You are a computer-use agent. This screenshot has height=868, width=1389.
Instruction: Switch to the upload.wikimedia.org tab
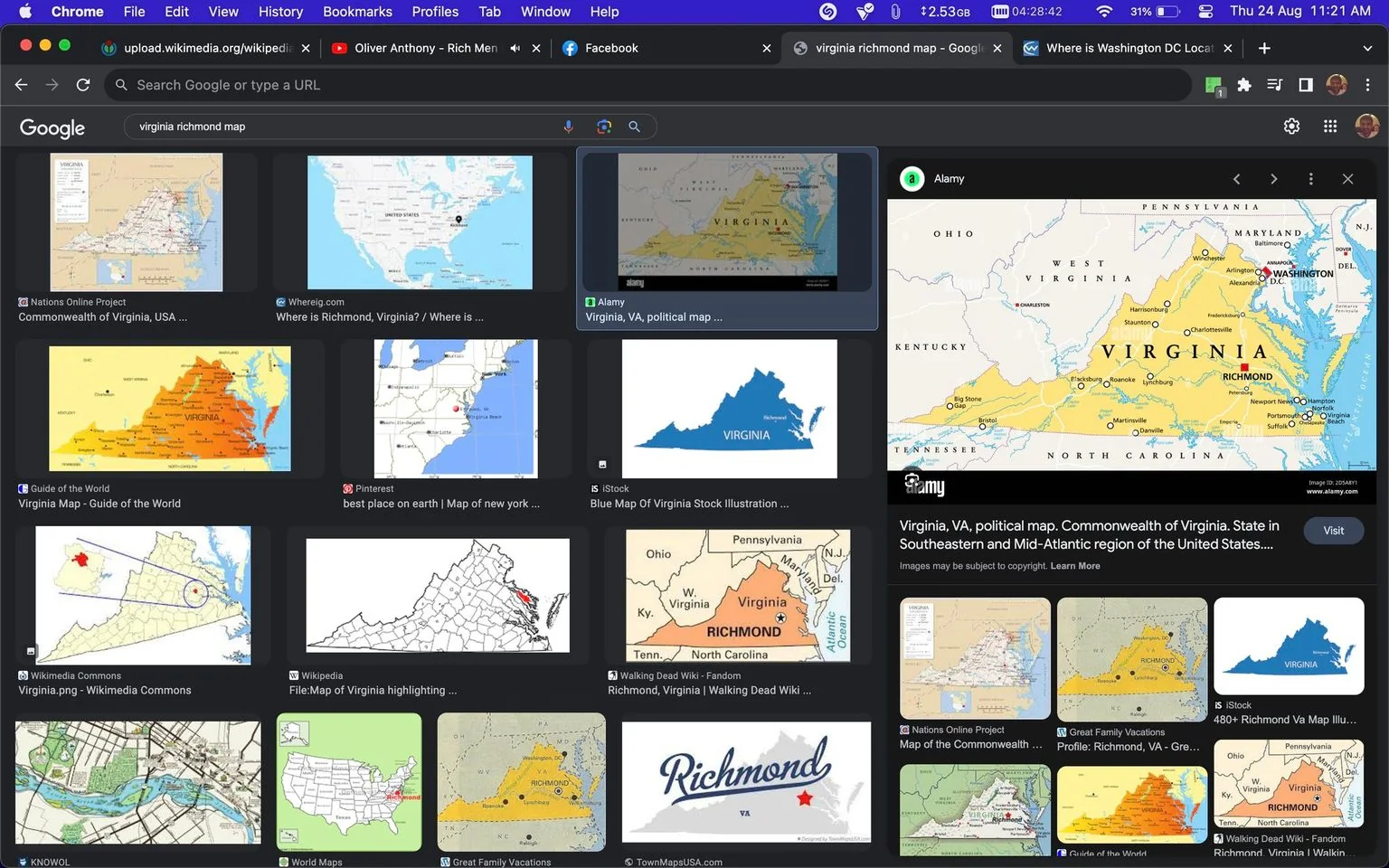point(206,48)
